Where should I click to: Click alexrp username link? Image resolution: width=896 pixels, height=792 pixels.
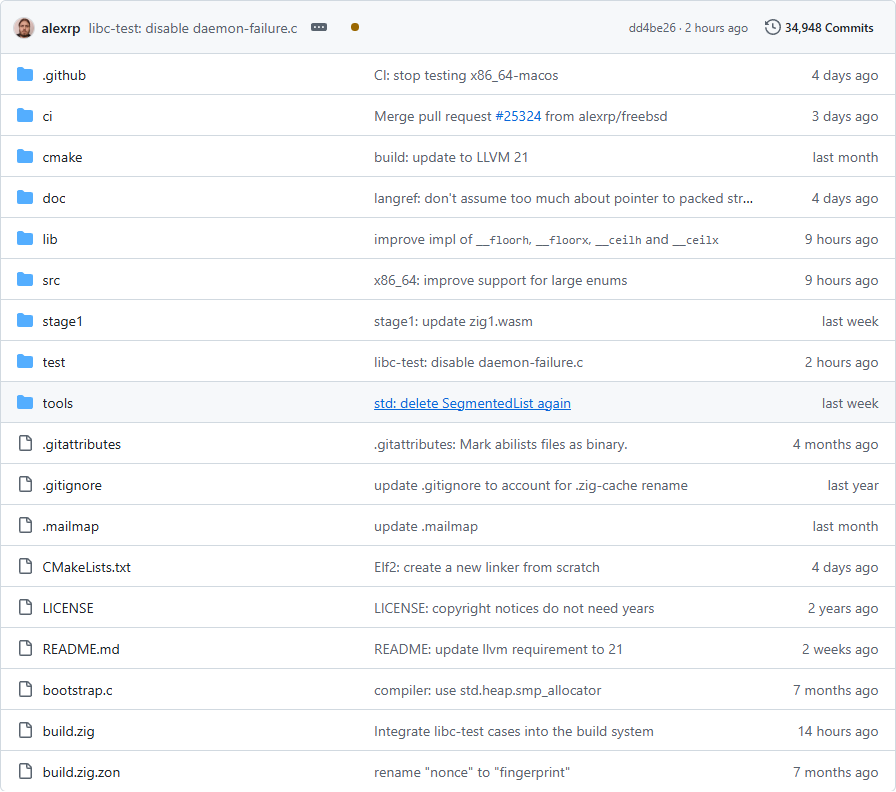click(61, 28)
